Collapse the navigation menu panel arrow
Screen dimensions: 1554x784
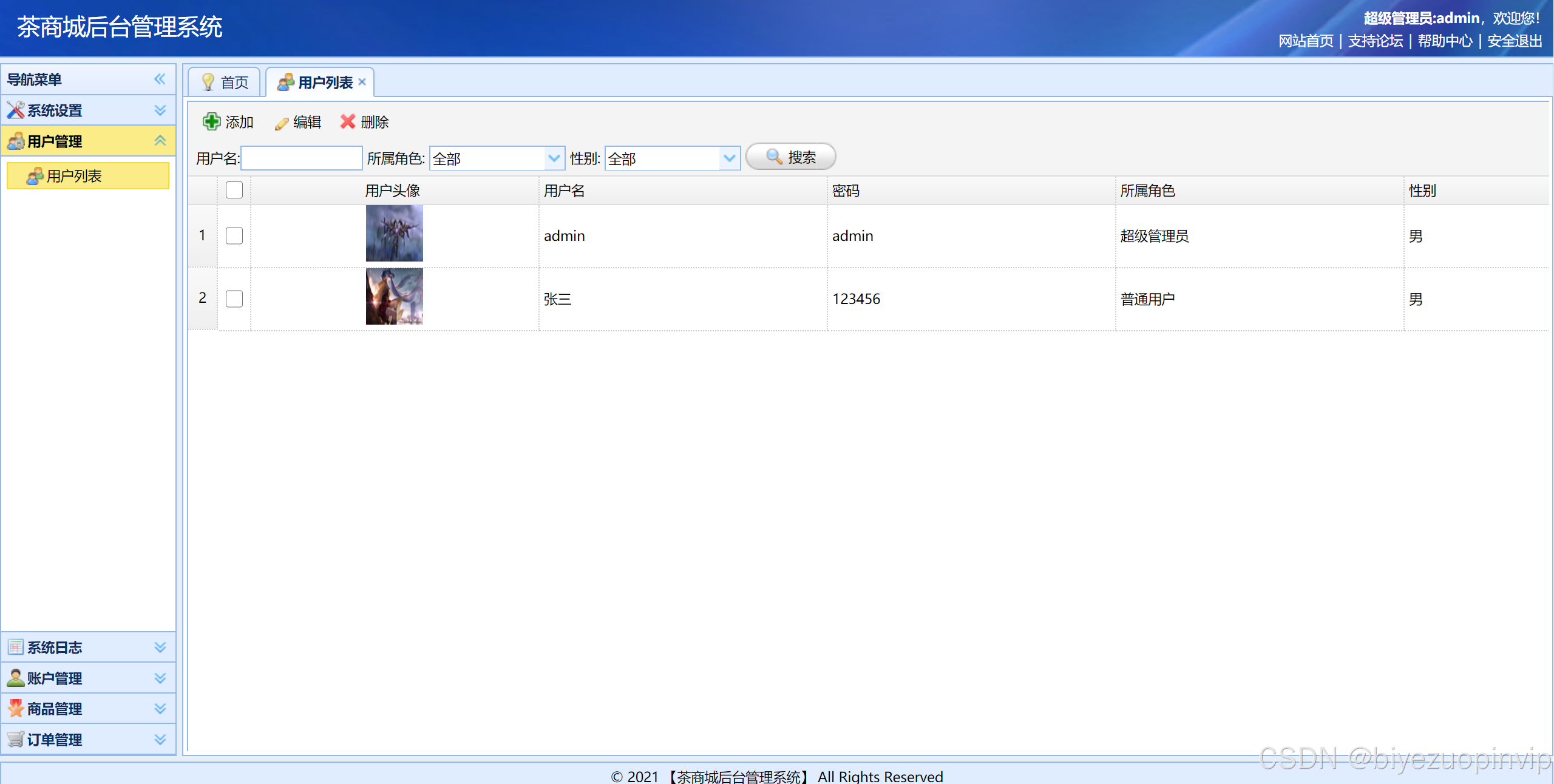160,79
